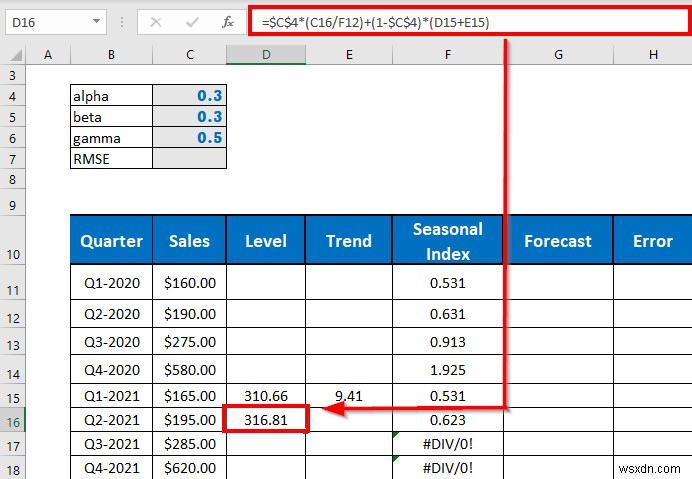Click the Error header cell
The width and height of the screenshot is (692, 479).
tap(653, 241)
